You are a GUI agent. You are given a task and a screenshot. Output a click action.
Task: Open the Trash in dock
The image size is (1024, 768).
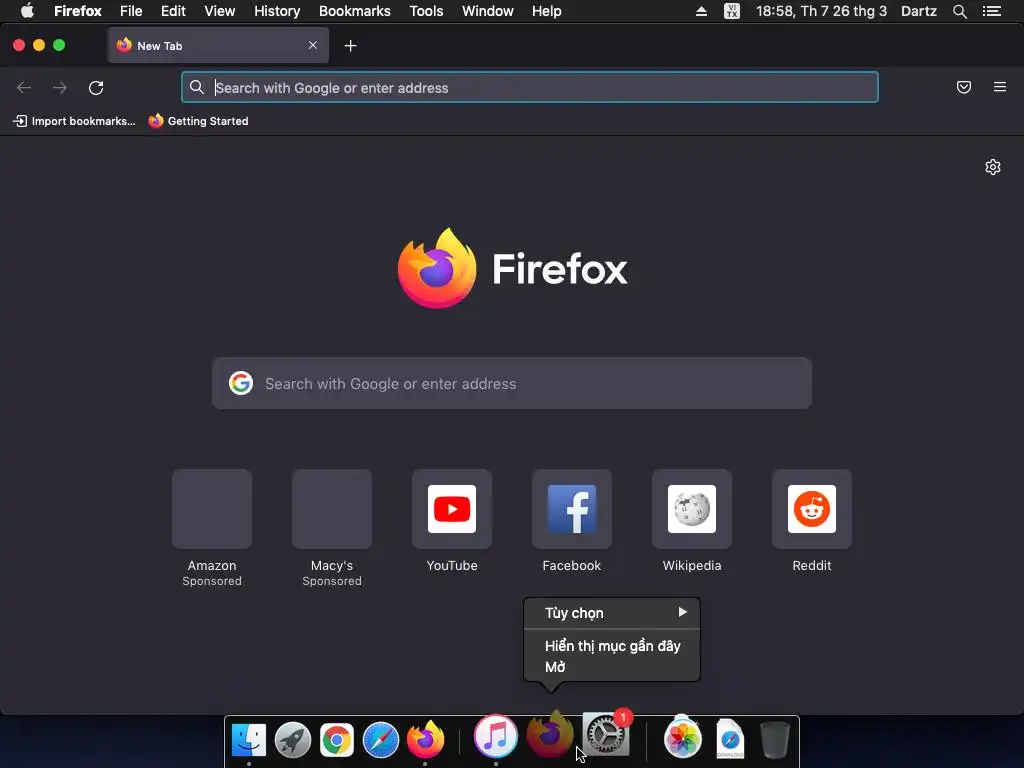[775, 739]
